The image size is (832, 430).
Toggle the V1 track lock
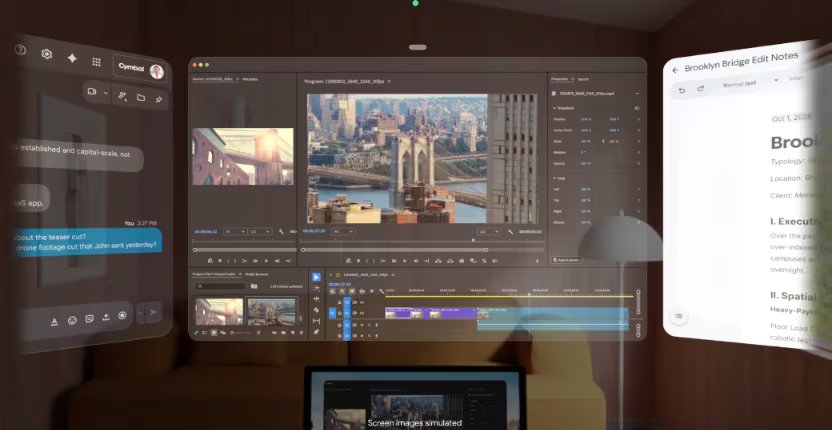[340, 313]
